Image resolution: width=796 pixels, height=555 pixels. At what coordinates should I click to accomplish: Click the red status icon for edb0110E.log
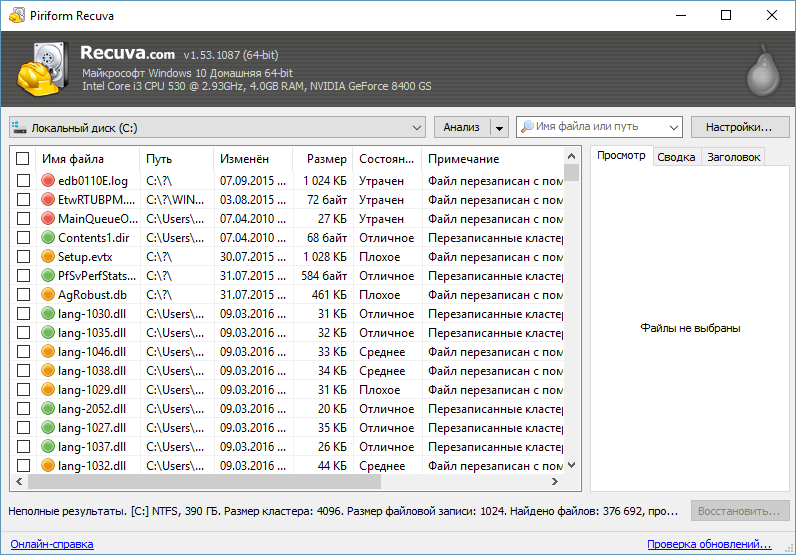tap(48, 180)
